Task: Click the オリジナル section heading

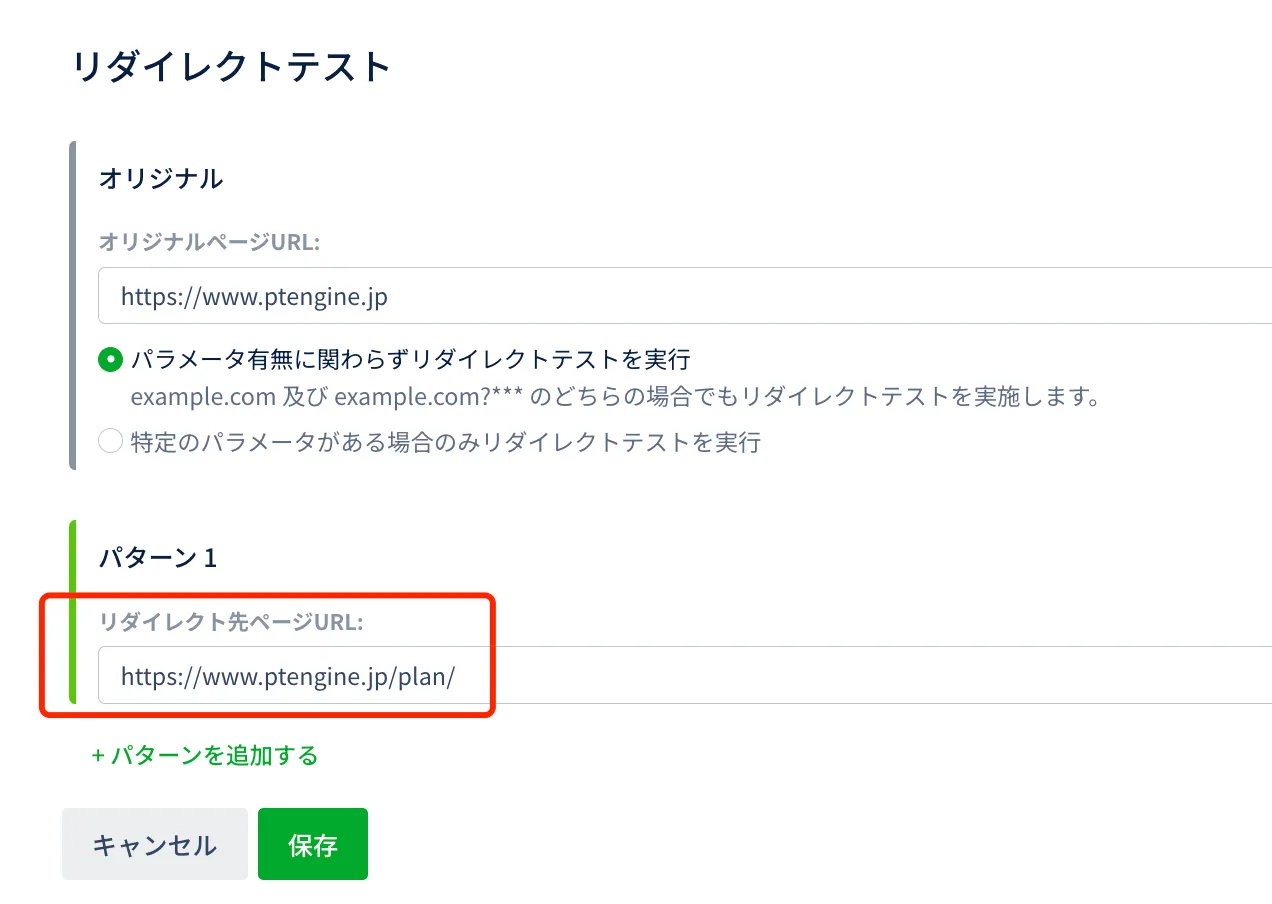Action: pos(160,178)
